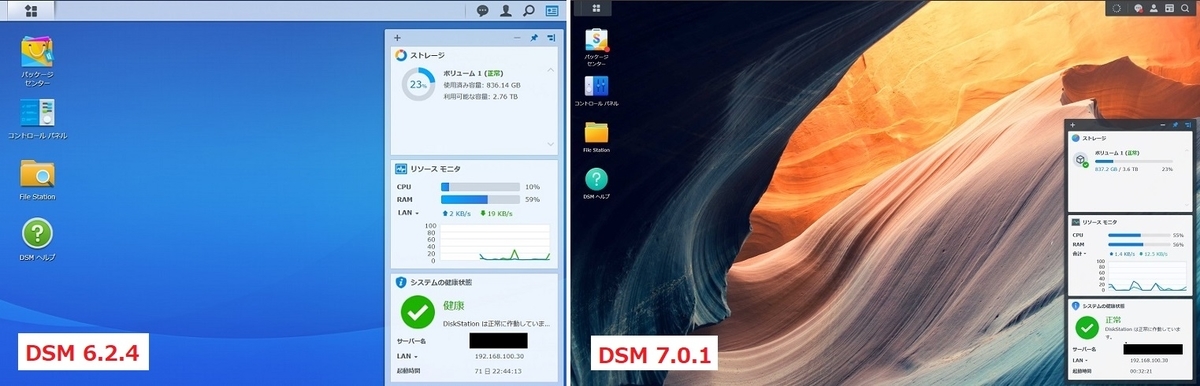This screenshot has height=386, width=1200.
Task: Click the volume status icon in DSM 7.0.1 Storage
Action: (x=1081, y=161)
